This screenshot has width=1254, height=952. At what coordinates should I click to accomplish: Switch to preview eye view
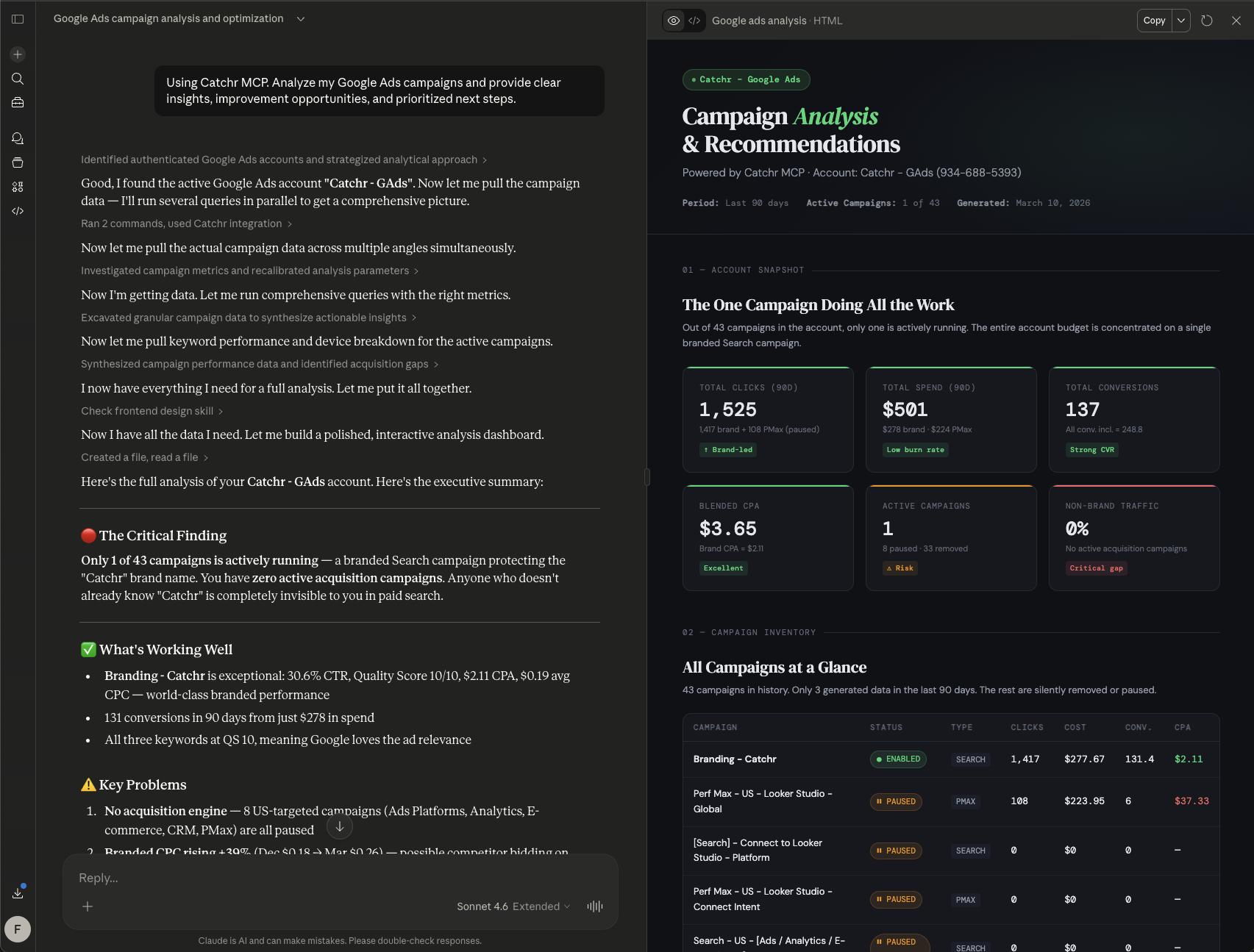pos(674,21)
